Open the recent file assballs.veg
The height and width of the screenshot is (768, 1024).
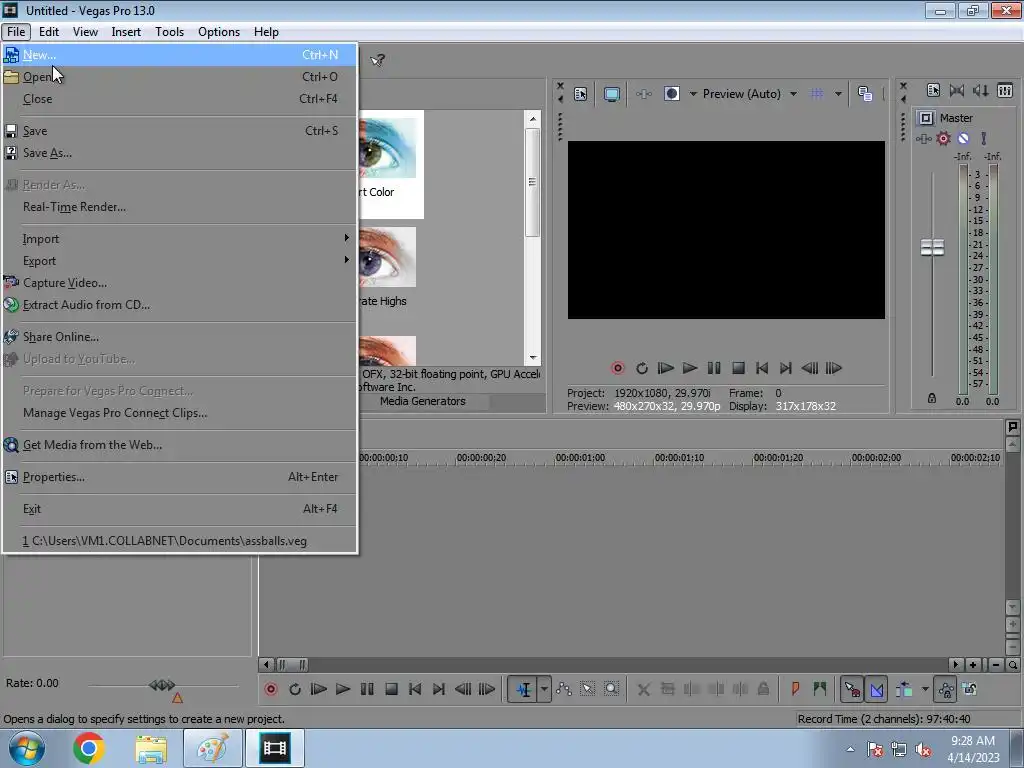tap(179, 541)
